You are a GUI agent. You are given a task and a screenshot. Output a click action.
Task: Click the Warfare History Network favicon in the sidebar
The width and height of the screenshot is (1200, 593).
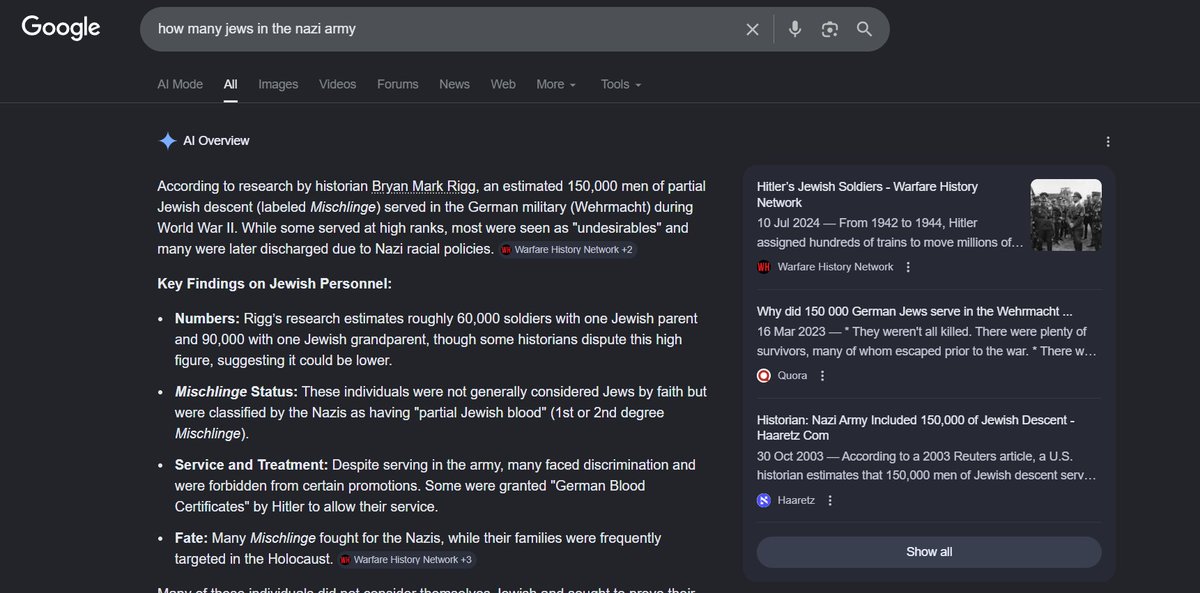point(764,267)
